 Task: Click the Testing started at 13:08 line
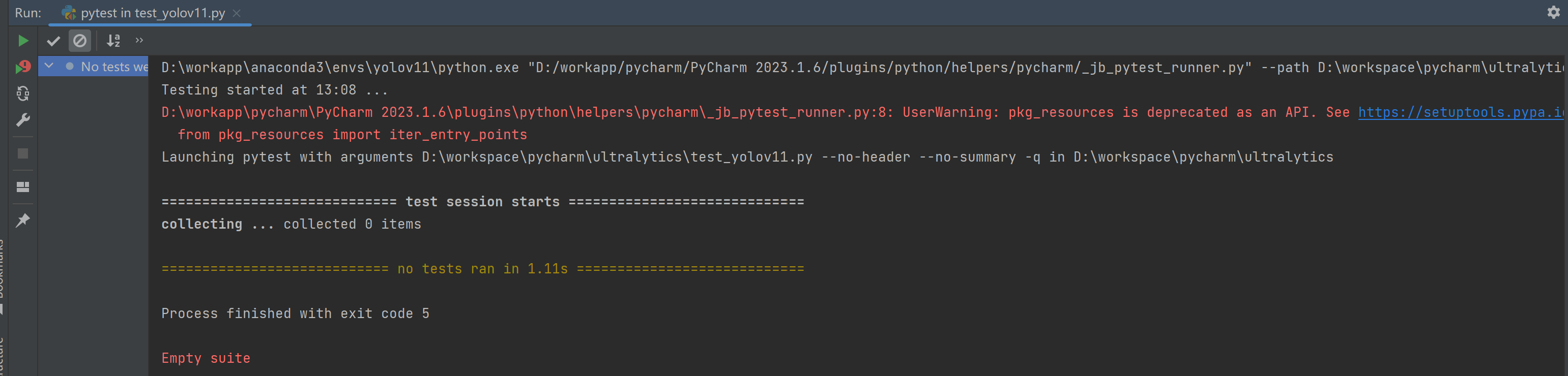(275, 90)
